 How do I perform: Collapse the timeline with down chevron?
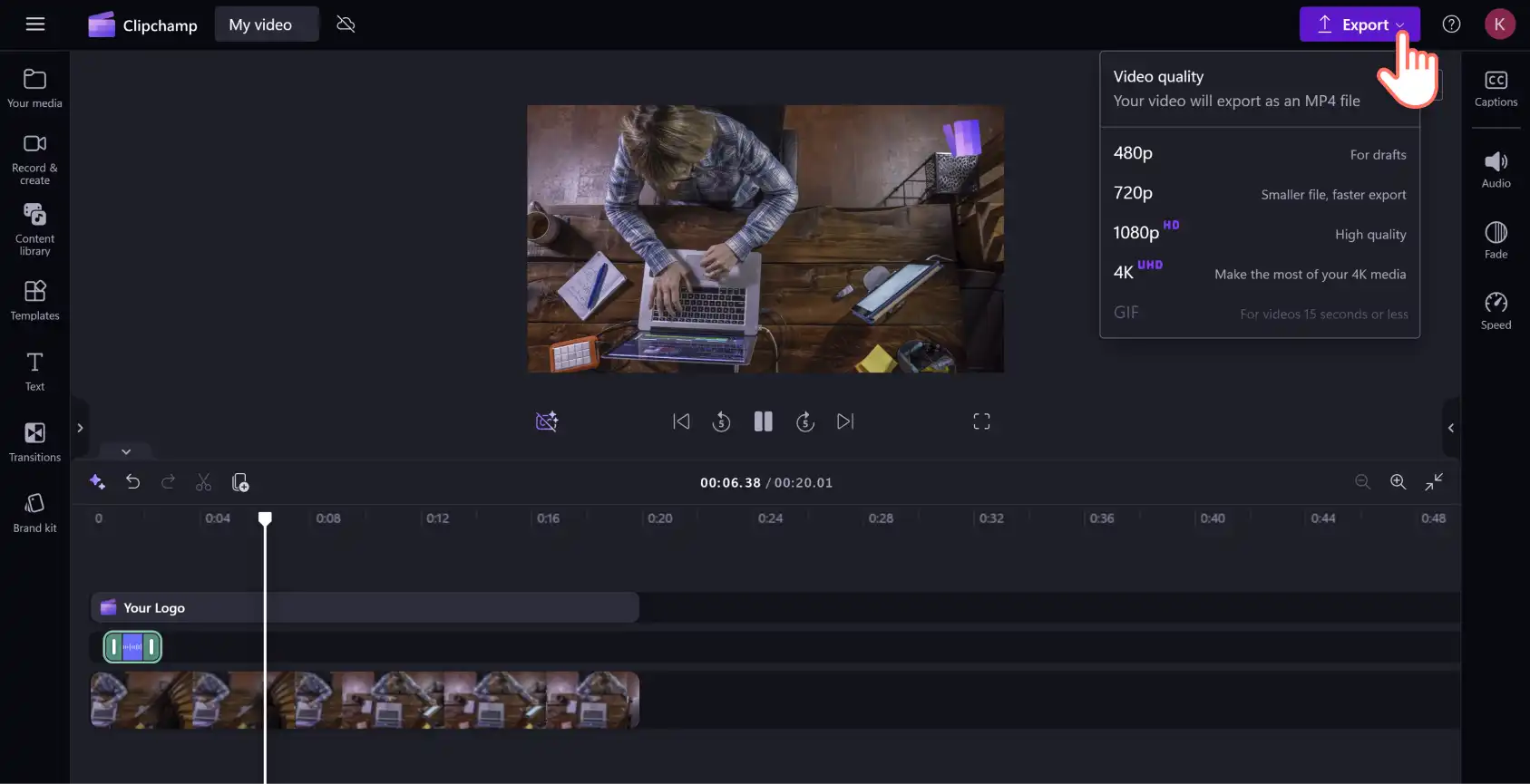(126, 451)
